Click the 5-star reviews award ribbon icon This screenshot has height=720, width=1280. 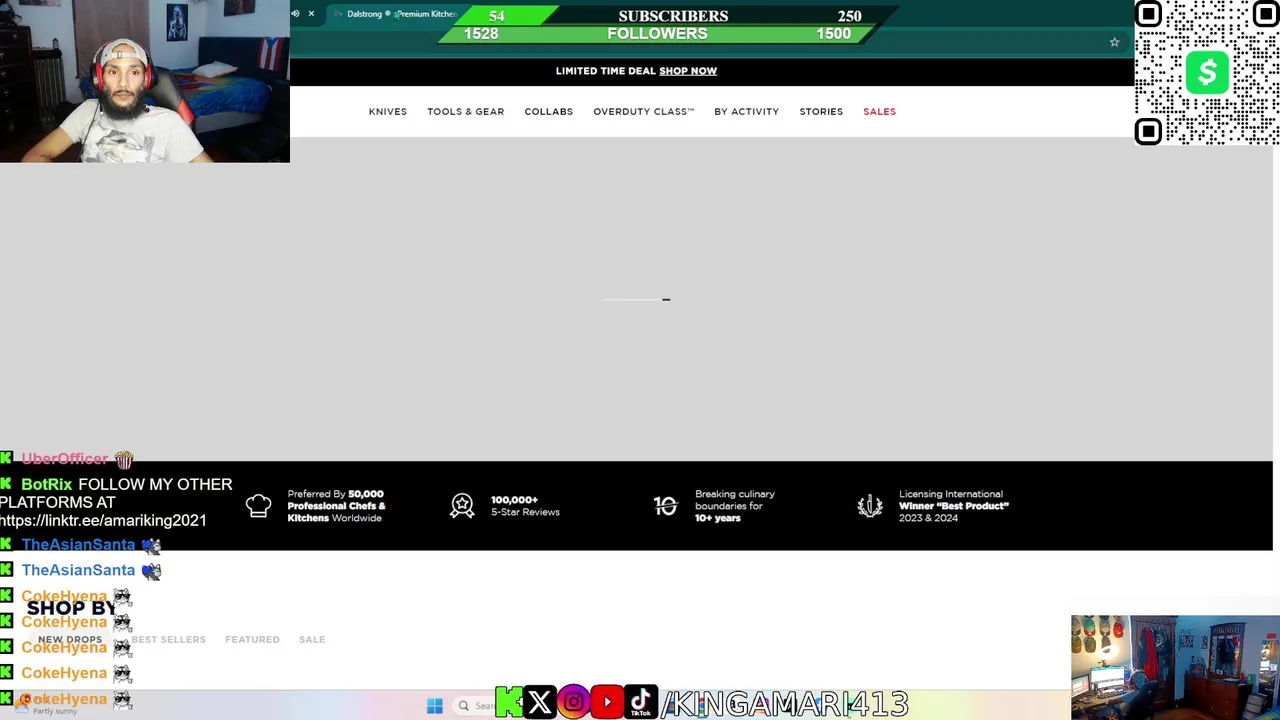(462, 506)
